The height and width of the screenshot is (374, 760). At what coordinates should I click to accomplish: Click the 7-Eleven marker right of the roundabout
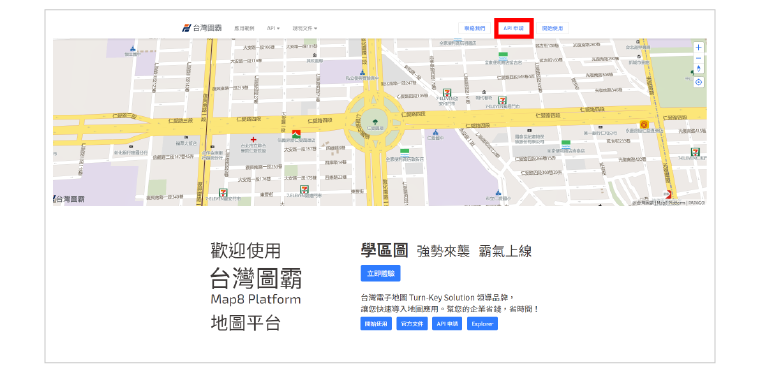pyautogui.click(x=447, y=92)
